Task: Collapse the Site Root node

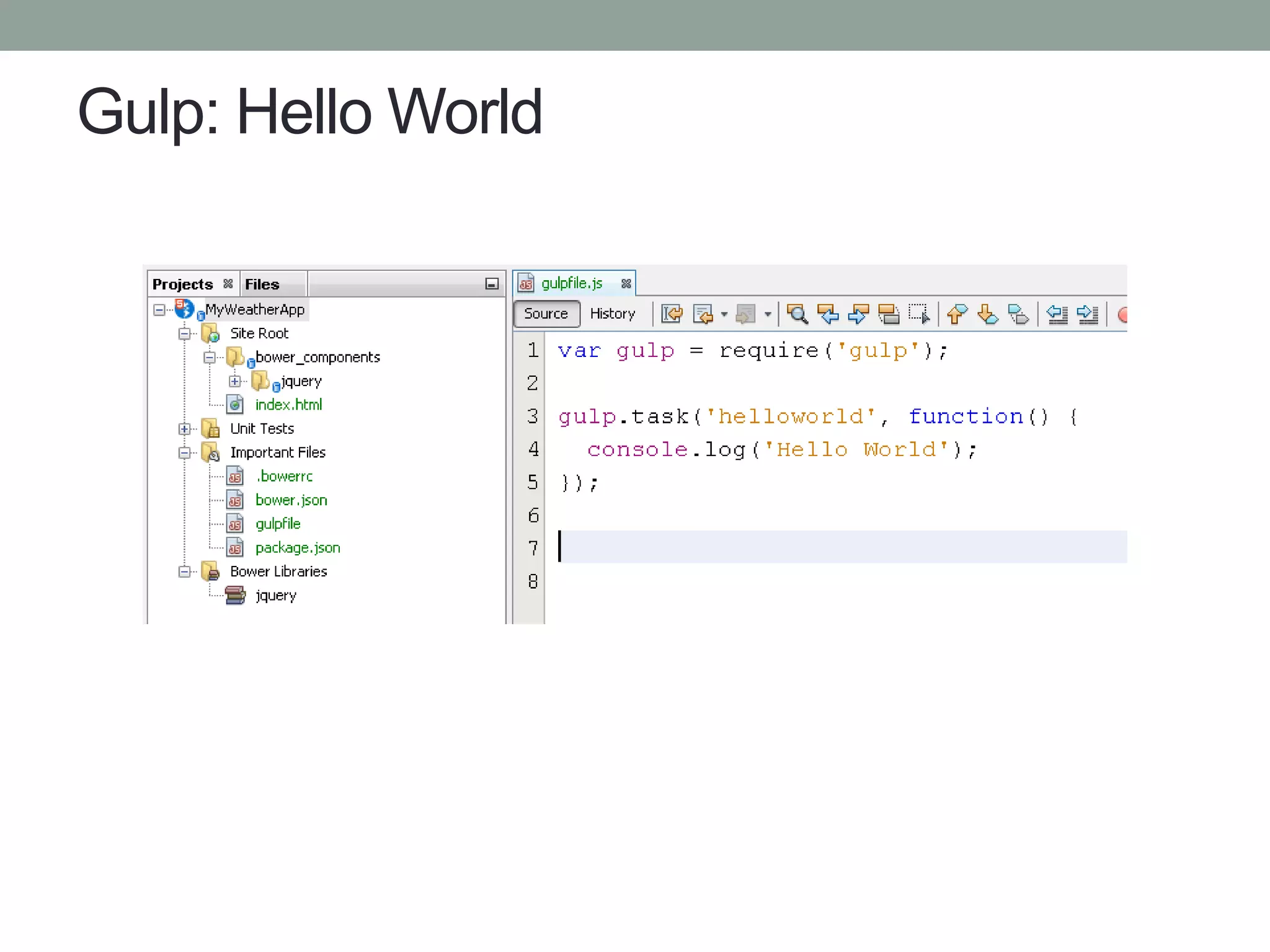Action: click(184, 333)
